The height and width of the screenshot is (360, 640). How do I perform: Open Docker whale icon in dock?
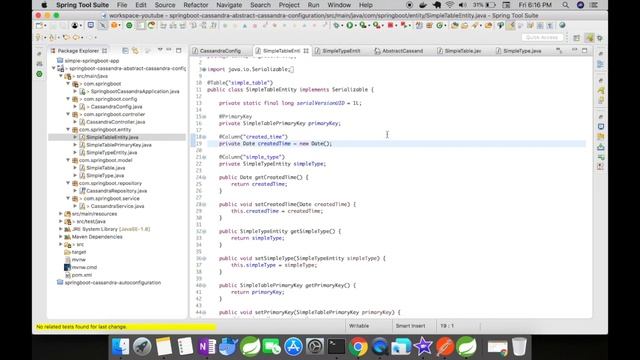point(228,347)
